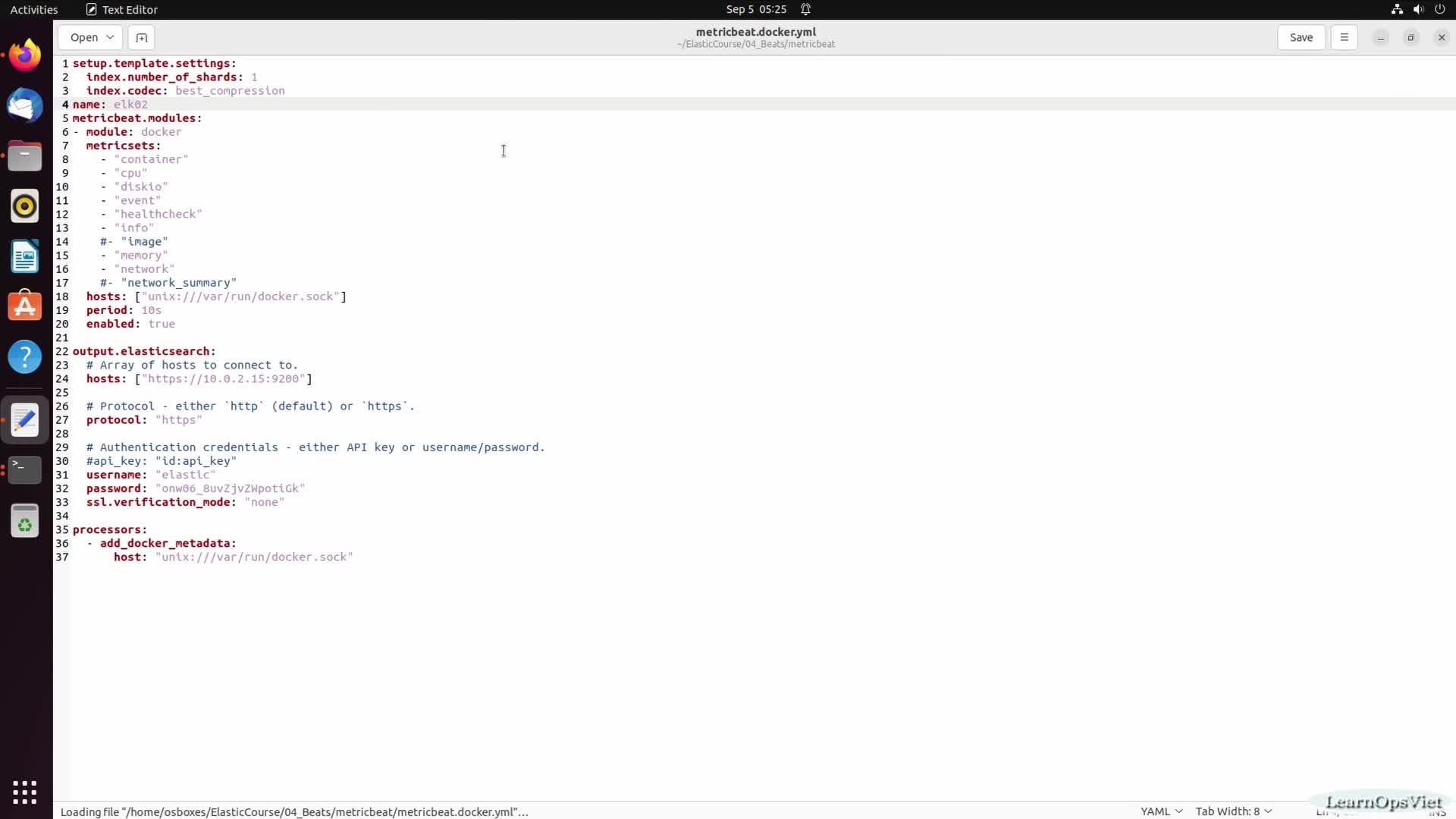Viewport: 1456px width, 819px height.
Task: Open the clock showing Sep 5 05:25
Action: click(x=756, y=9)
